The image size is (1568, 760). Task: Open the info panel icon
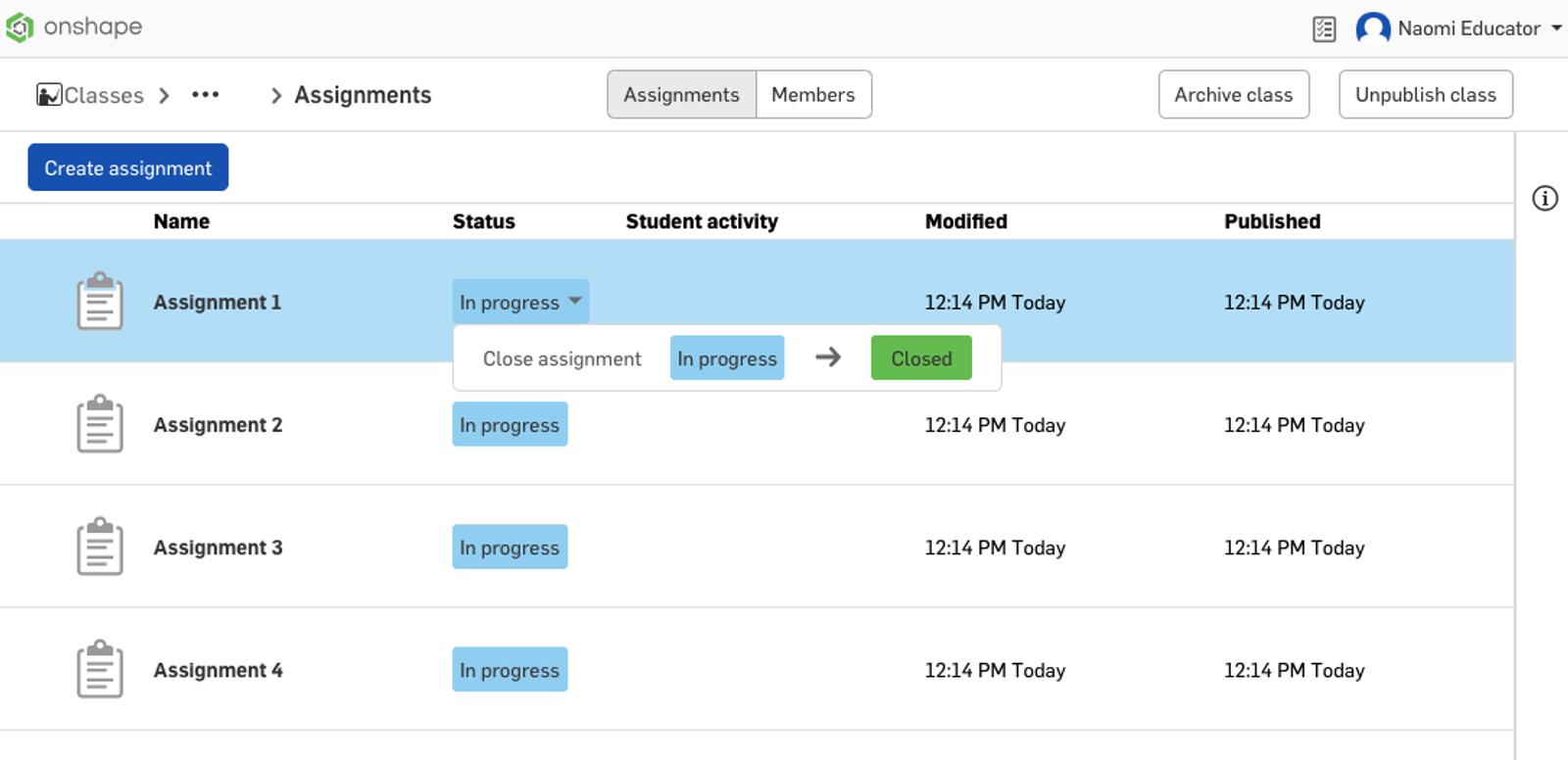tap(1544, 199)
